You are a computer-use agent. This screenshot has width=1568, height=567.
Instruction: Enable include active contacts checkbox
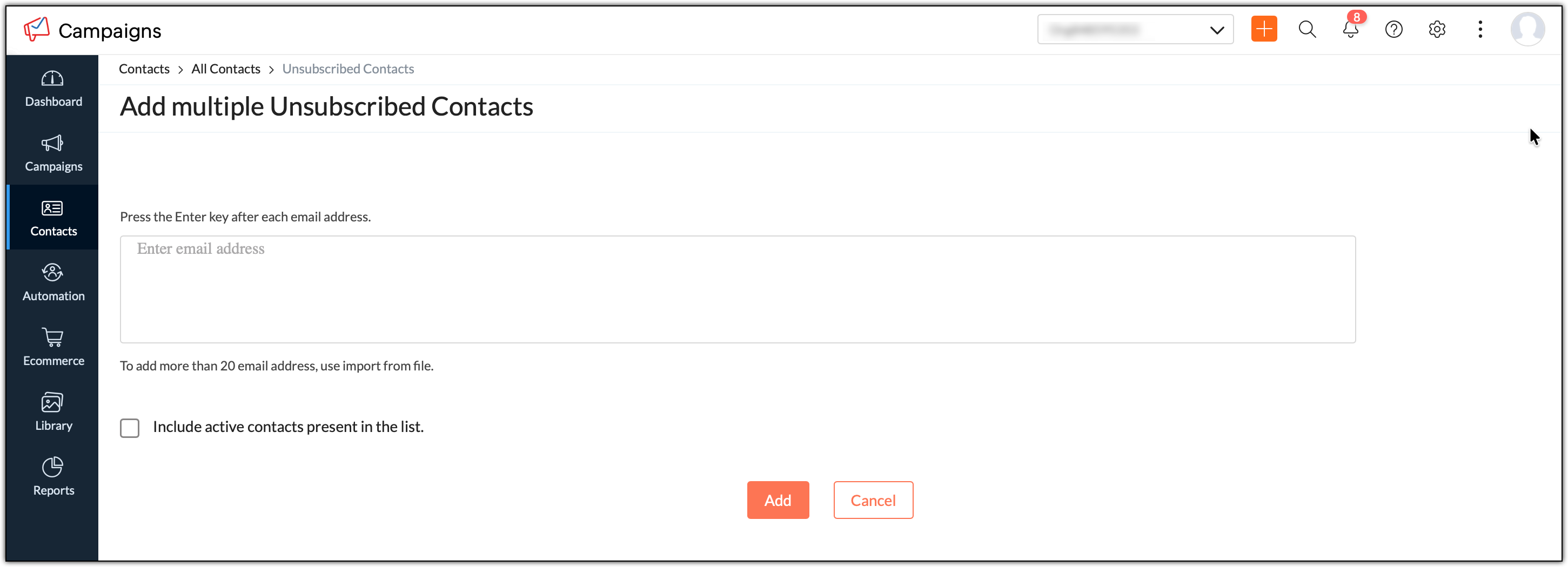tap(130, 428)
